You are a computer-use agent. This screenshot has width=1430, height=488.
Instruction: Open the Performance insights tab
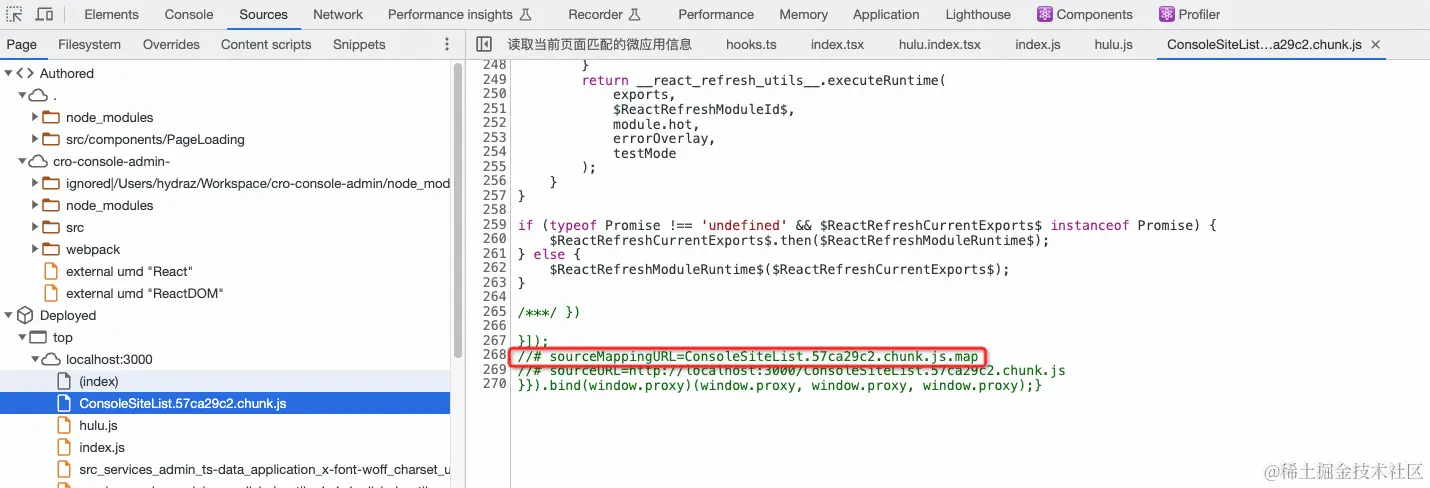click(460, 14)
